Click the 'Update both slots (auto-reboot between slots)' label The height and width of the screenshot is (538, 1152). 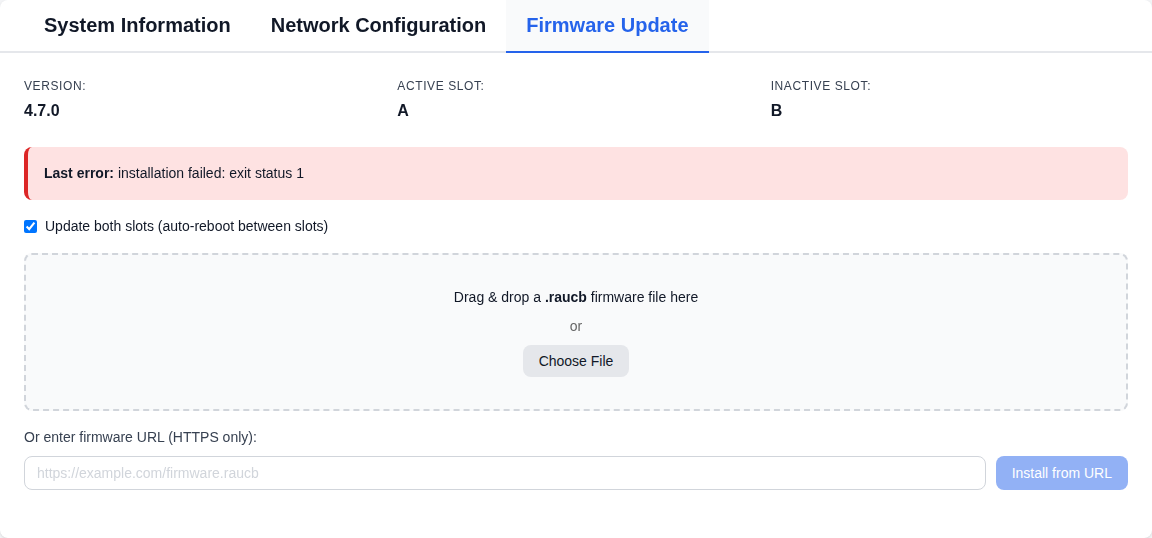click(x=187, y=226)
